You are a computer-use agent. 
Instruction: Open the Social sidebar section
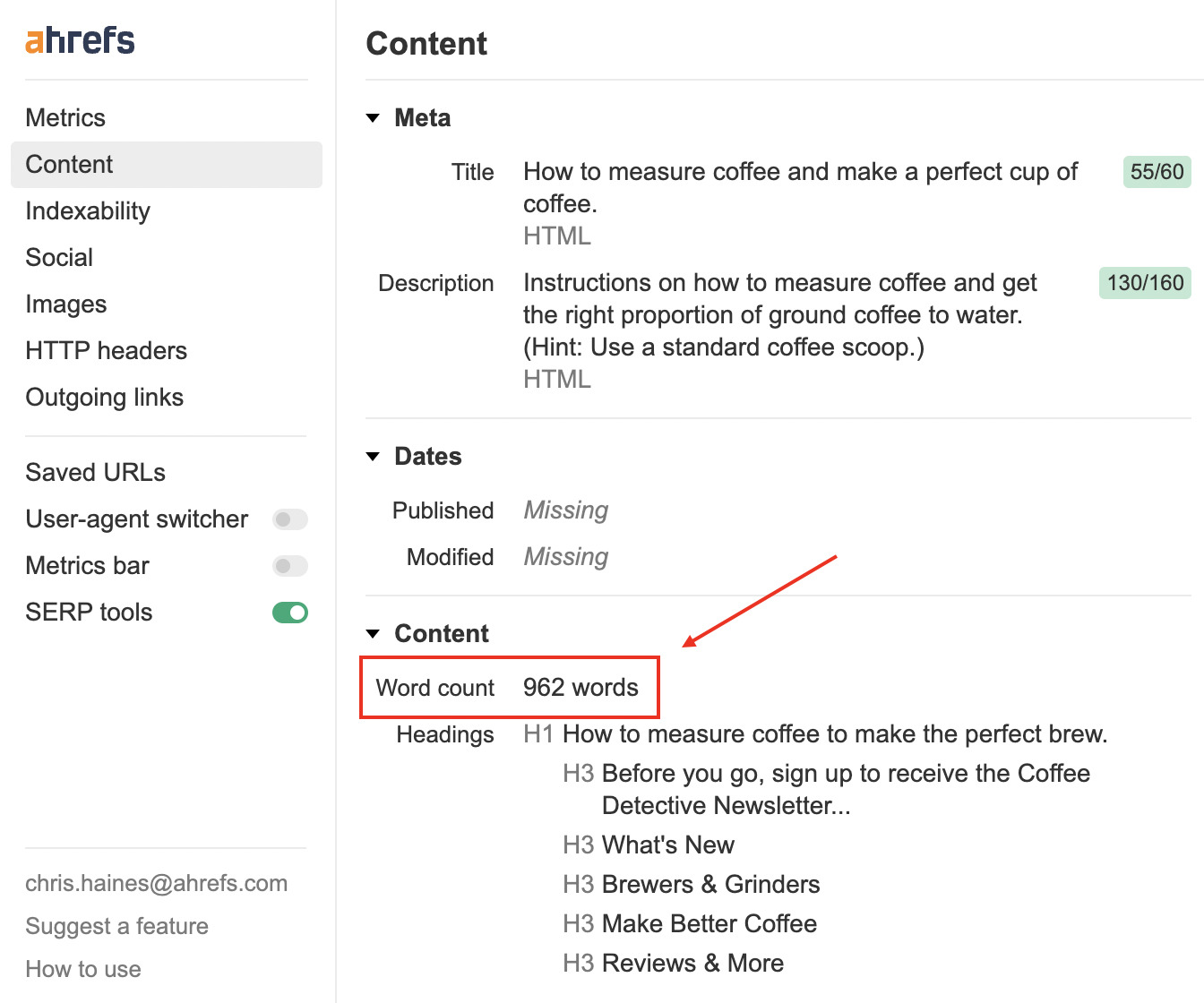coord(59,258)
